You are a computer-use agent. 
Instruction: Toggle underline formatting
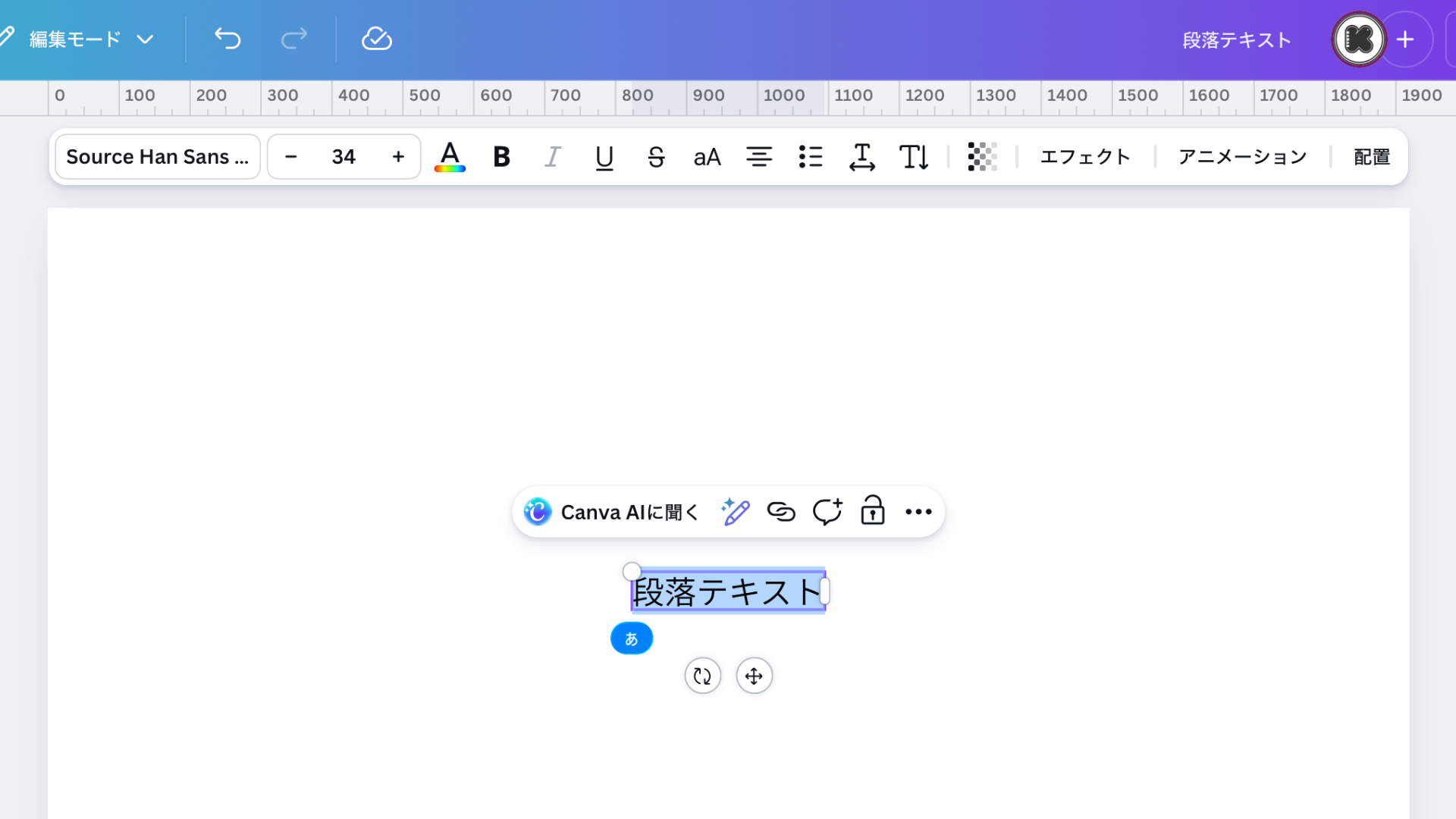(x=604, y=157)
